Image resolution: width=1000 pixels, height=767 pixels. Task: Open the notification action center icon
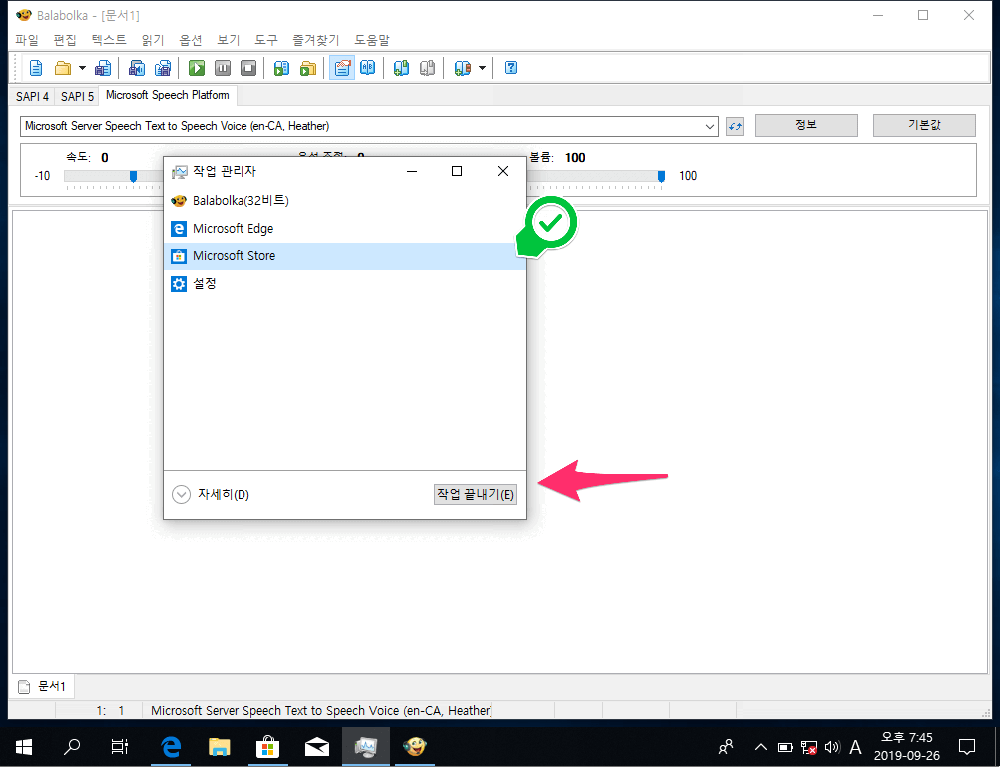coord(967,747)
